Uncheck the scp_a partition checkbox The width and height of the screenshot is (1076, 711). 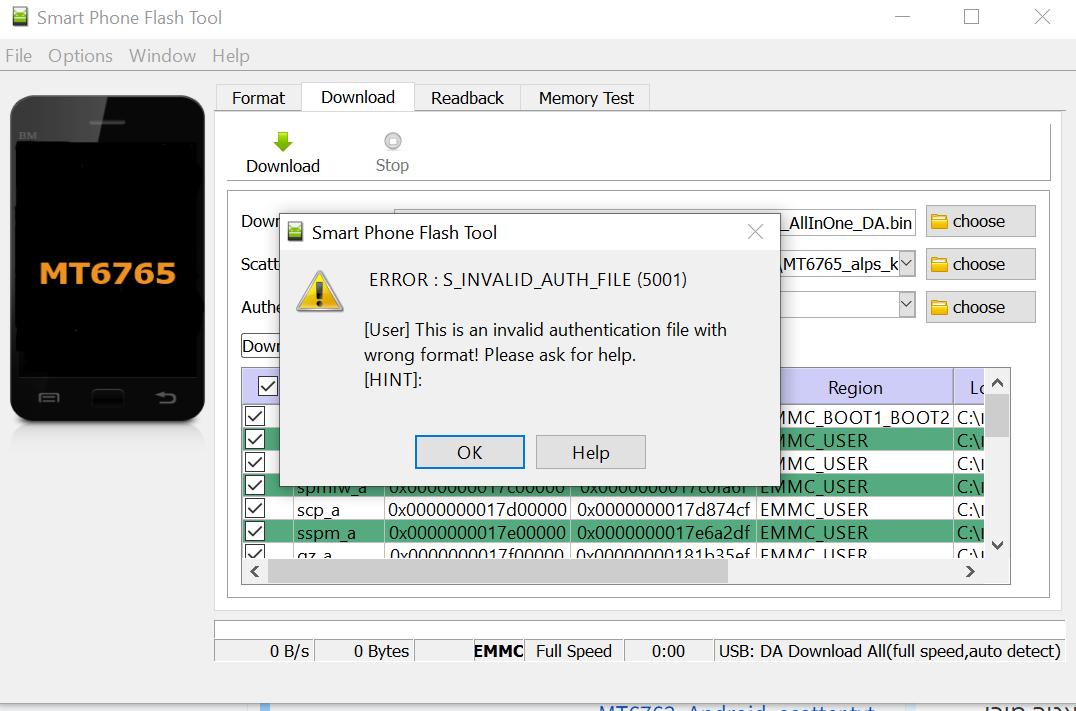255,509
